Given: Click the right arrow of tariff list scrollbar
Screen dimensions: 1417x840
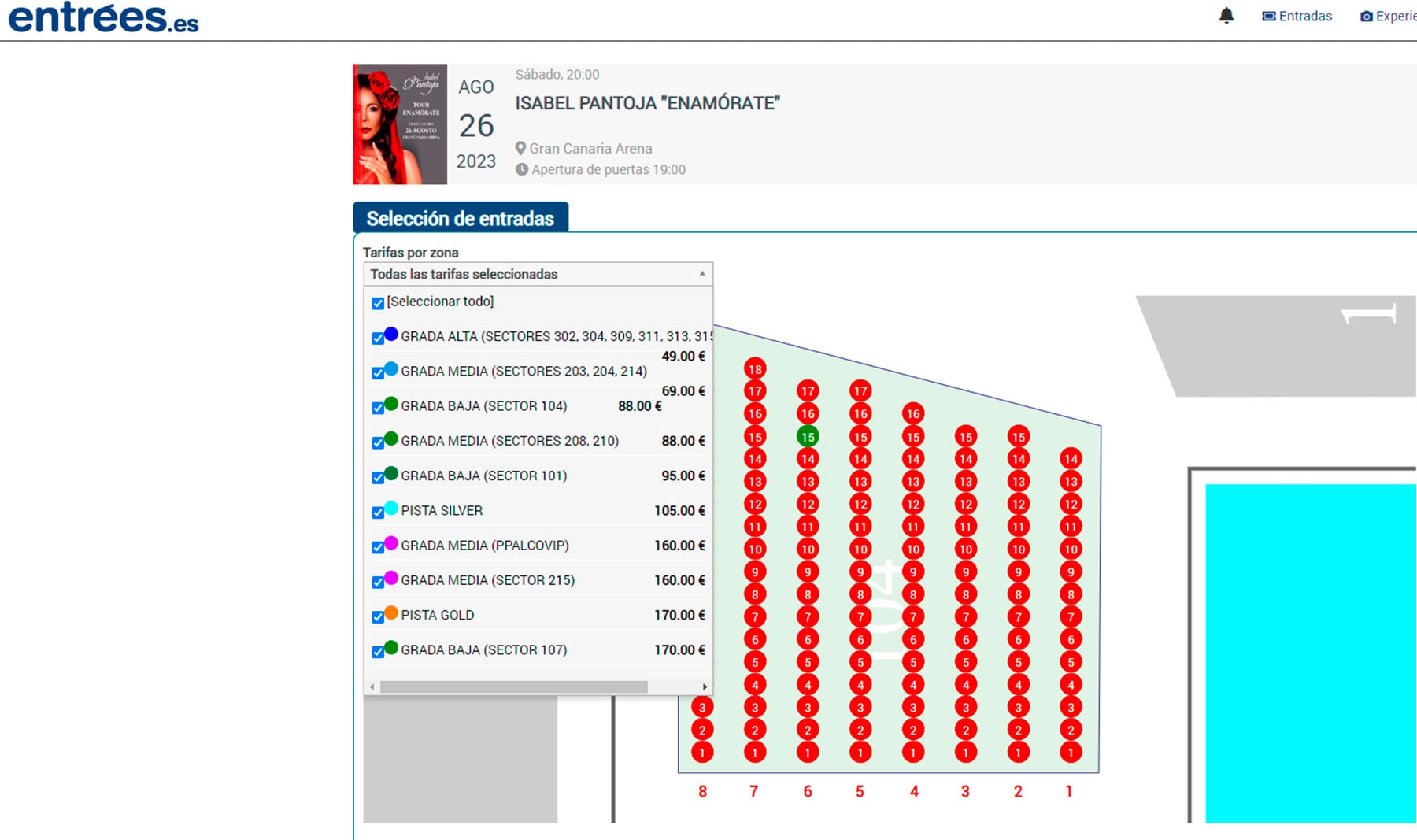Looking at the screenshot, I should tap(705, 687).
